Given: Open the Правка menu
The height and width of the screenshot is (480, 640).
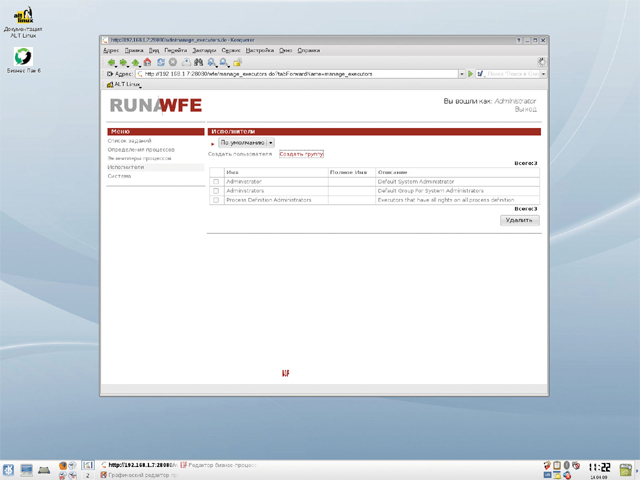Looking at the screenshot, I should 134,50.
